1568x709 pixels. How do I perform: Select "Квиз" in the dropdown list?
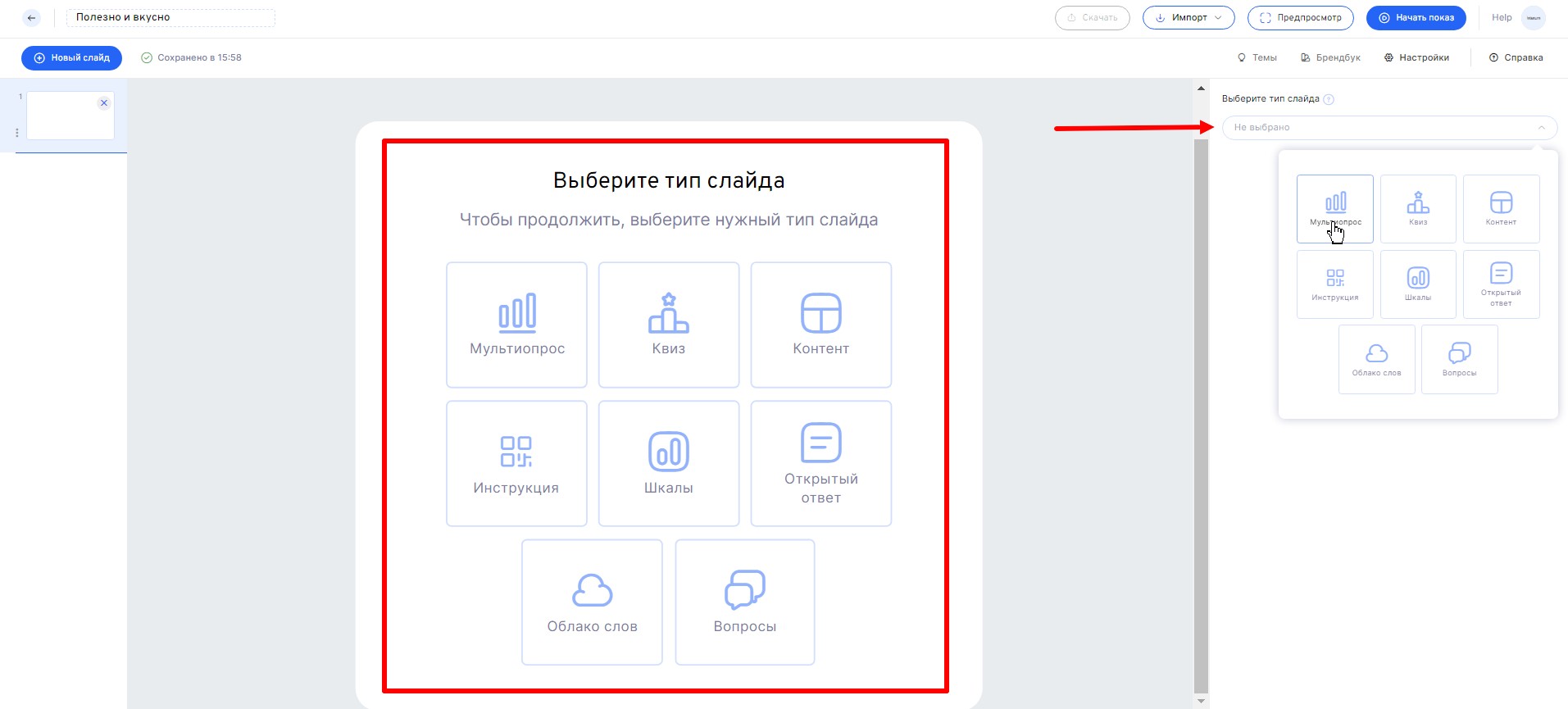[1418, 209]
